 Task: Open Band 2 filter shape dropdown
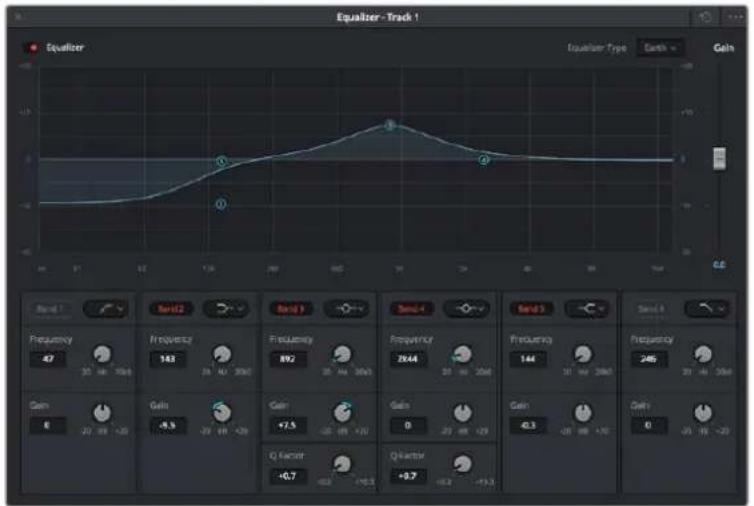[226, 309]
